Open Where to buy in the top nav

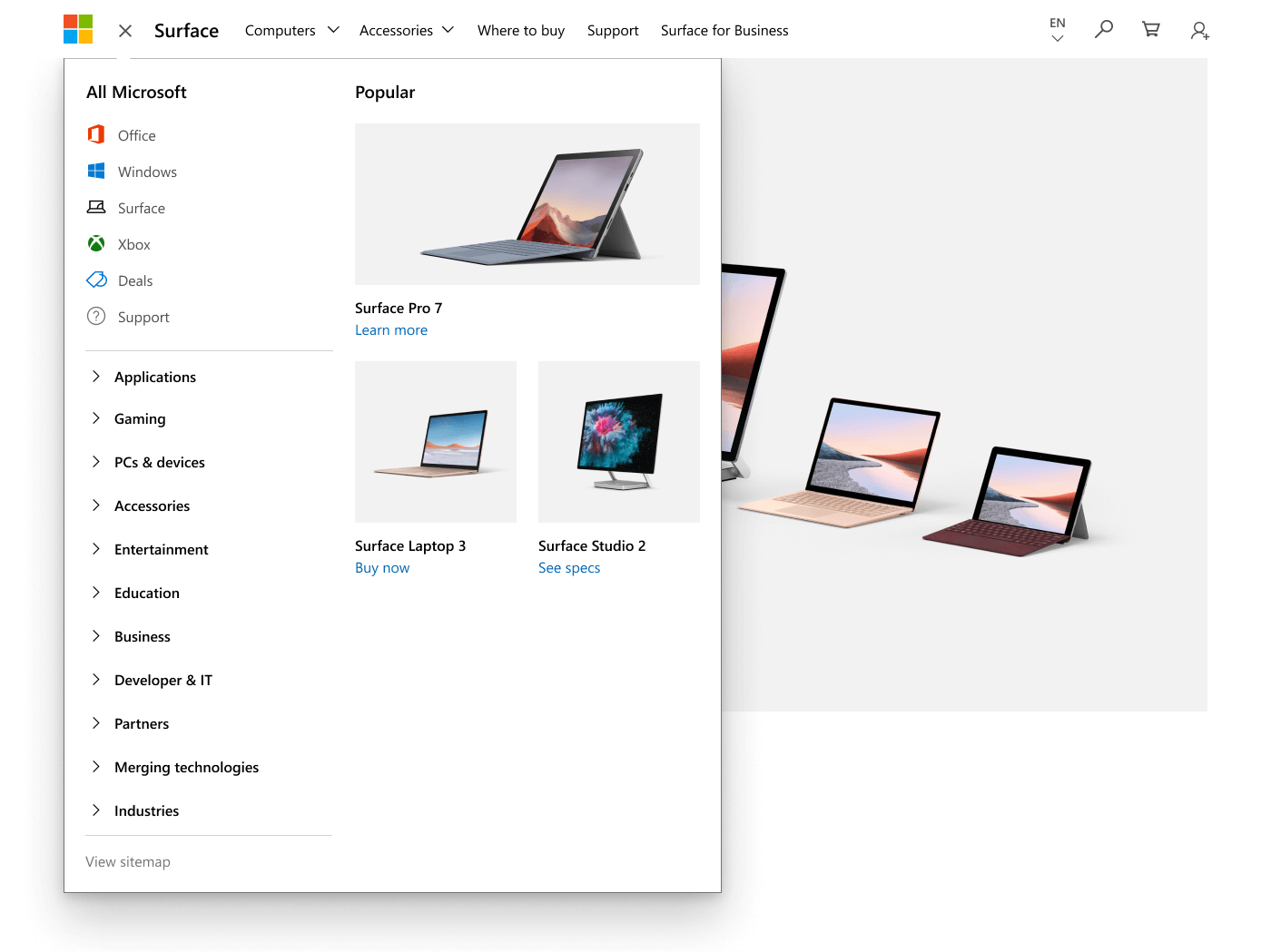521,30
